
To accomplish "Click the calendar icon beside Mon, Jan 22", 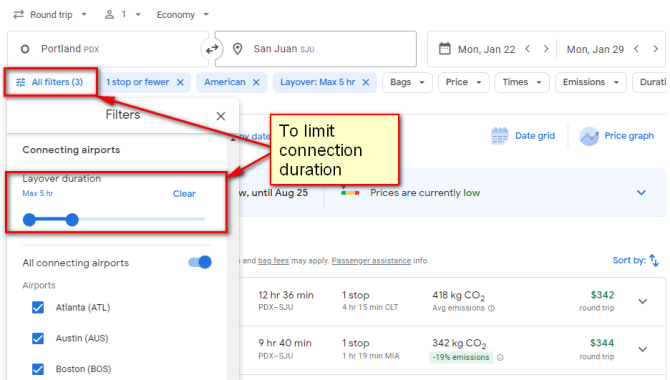I will tap(444, 49).
